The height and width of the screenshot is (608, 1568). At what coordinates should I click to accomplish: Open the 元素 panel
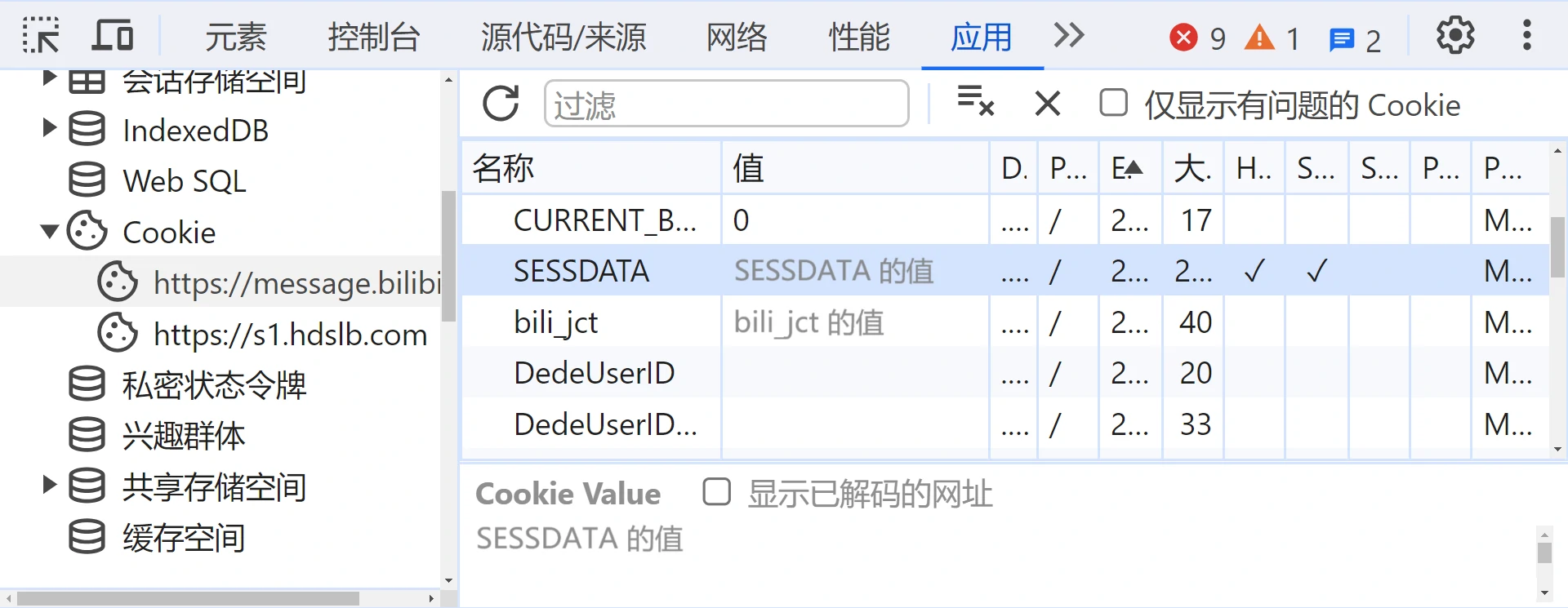[x=234, y=37]
